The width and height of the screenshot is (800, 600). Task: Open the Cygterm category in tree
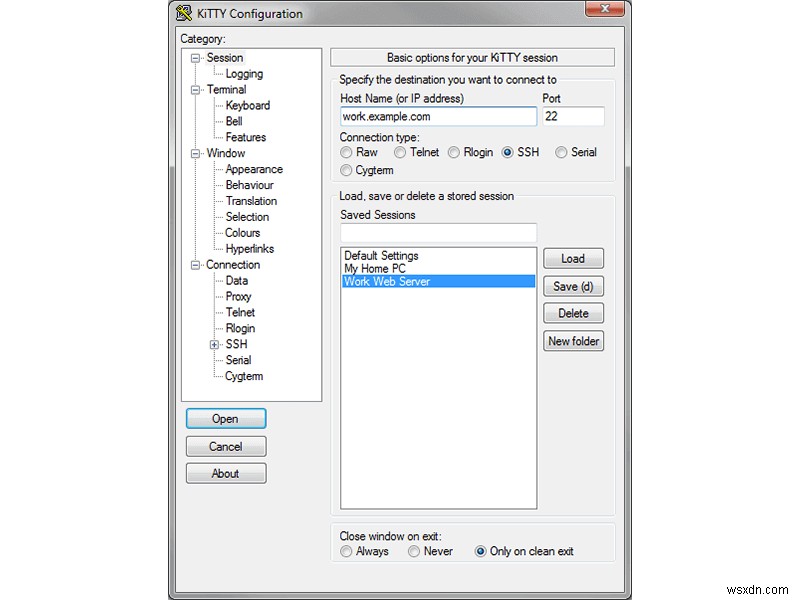tap(244, 377)
